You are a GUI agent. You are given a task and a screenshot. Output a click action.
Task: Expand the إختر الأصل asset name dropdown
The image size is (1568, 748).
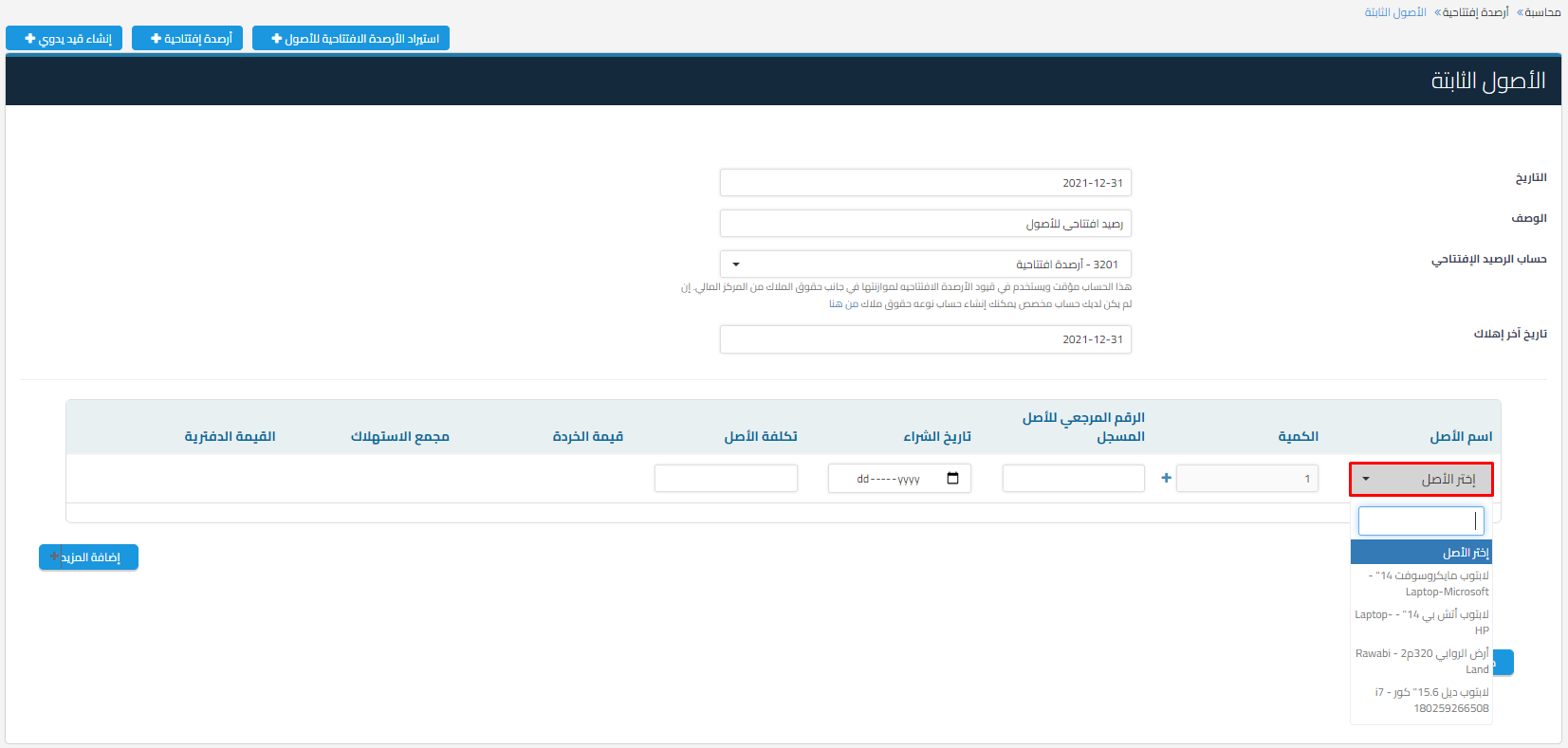[x=1420, y=480]
